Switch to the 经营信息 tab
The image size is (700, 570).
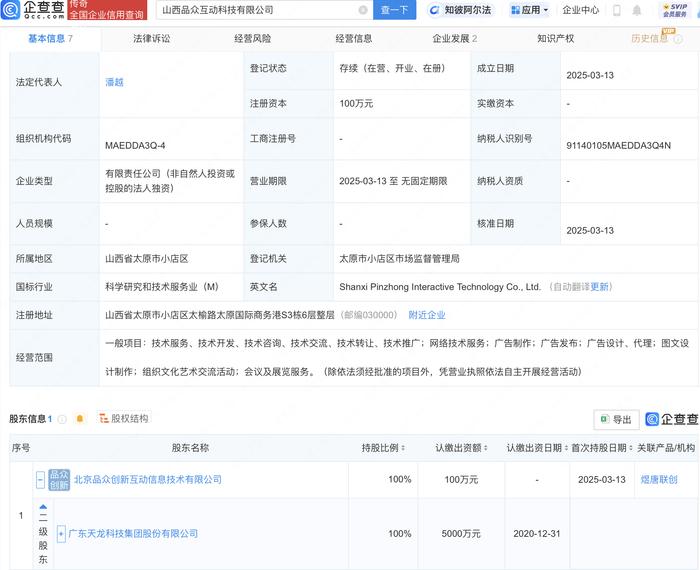click(354, 39)
